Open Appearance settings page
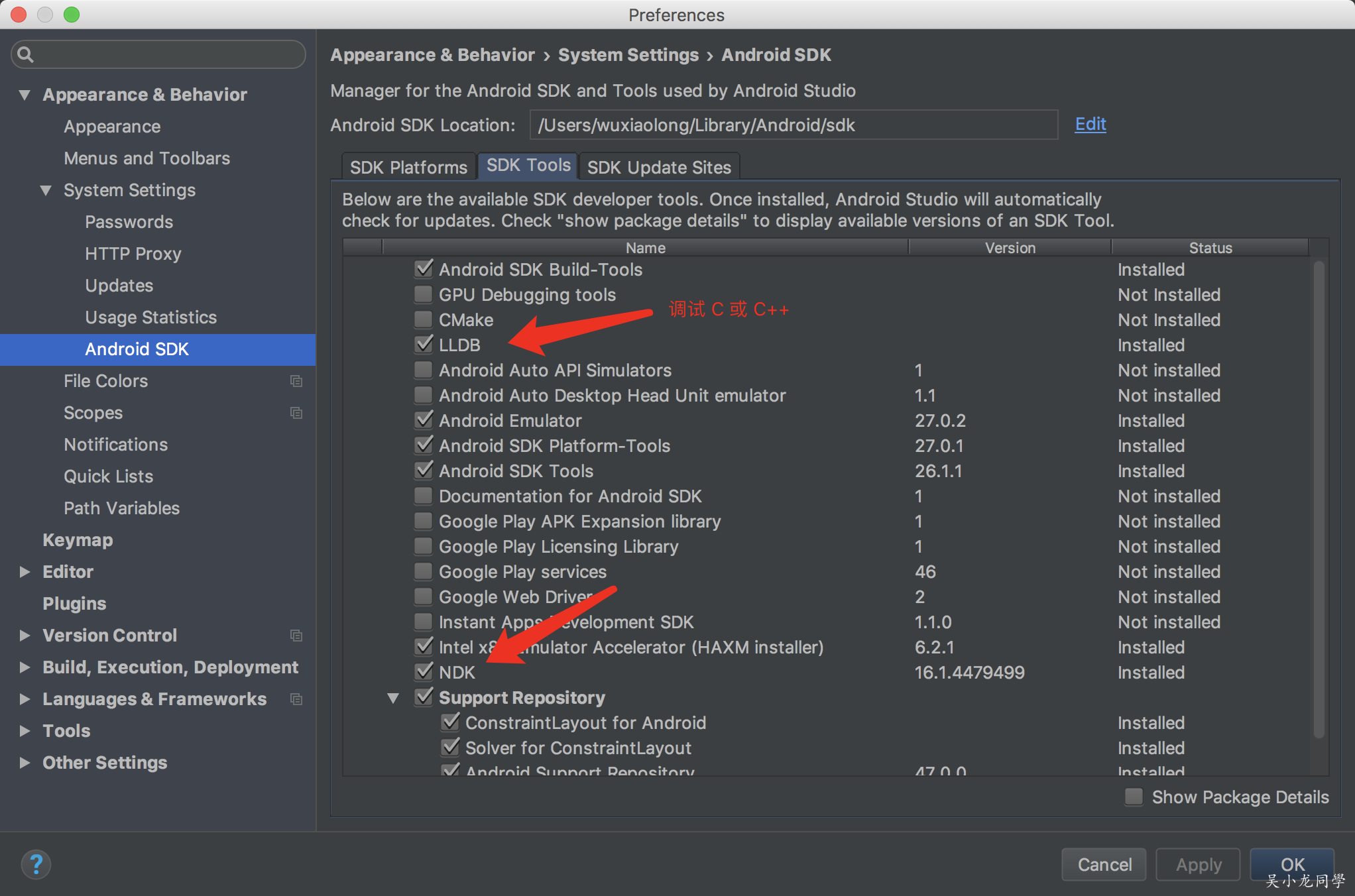Screen dimensions: 1355x896 [x=112, y=127]
